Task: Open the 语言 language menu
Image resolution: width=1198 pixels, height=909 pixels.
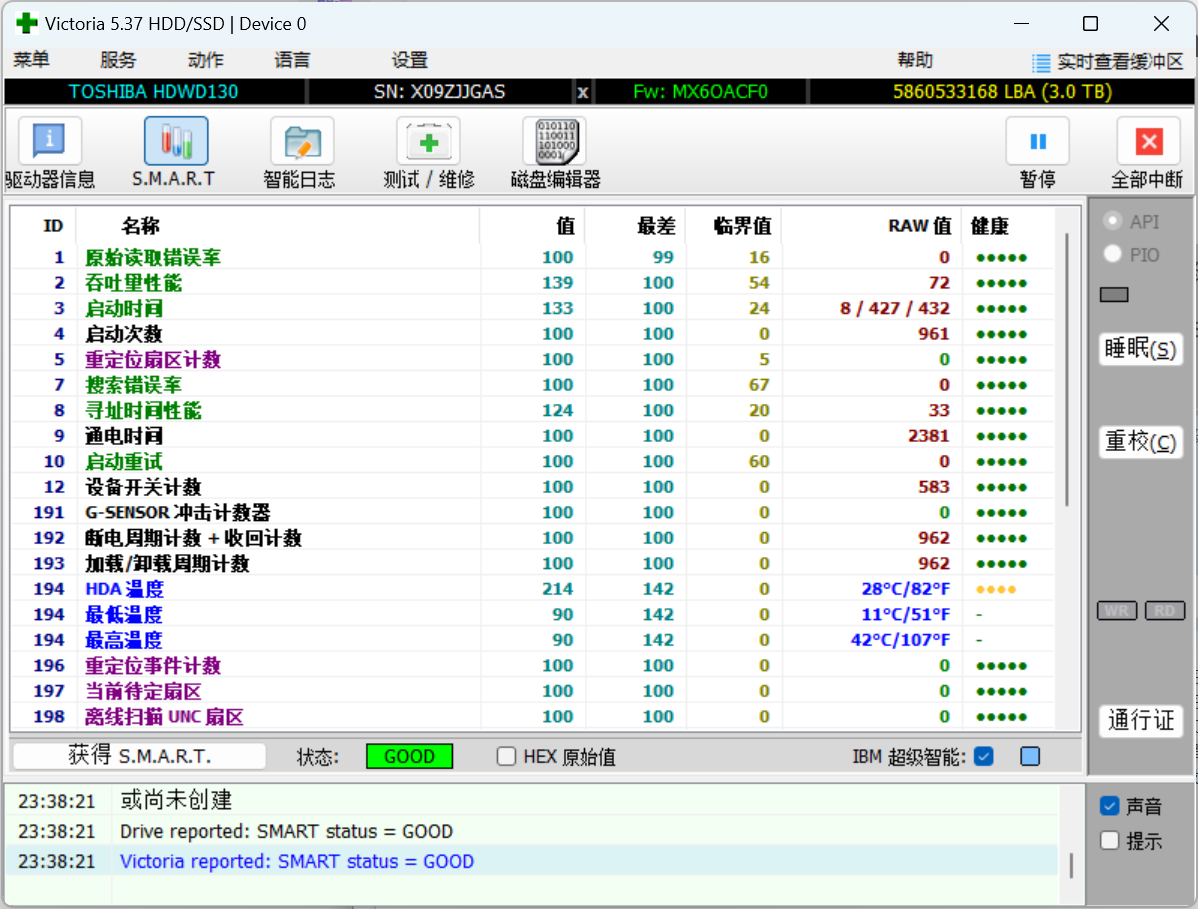Action: (291, 60)
